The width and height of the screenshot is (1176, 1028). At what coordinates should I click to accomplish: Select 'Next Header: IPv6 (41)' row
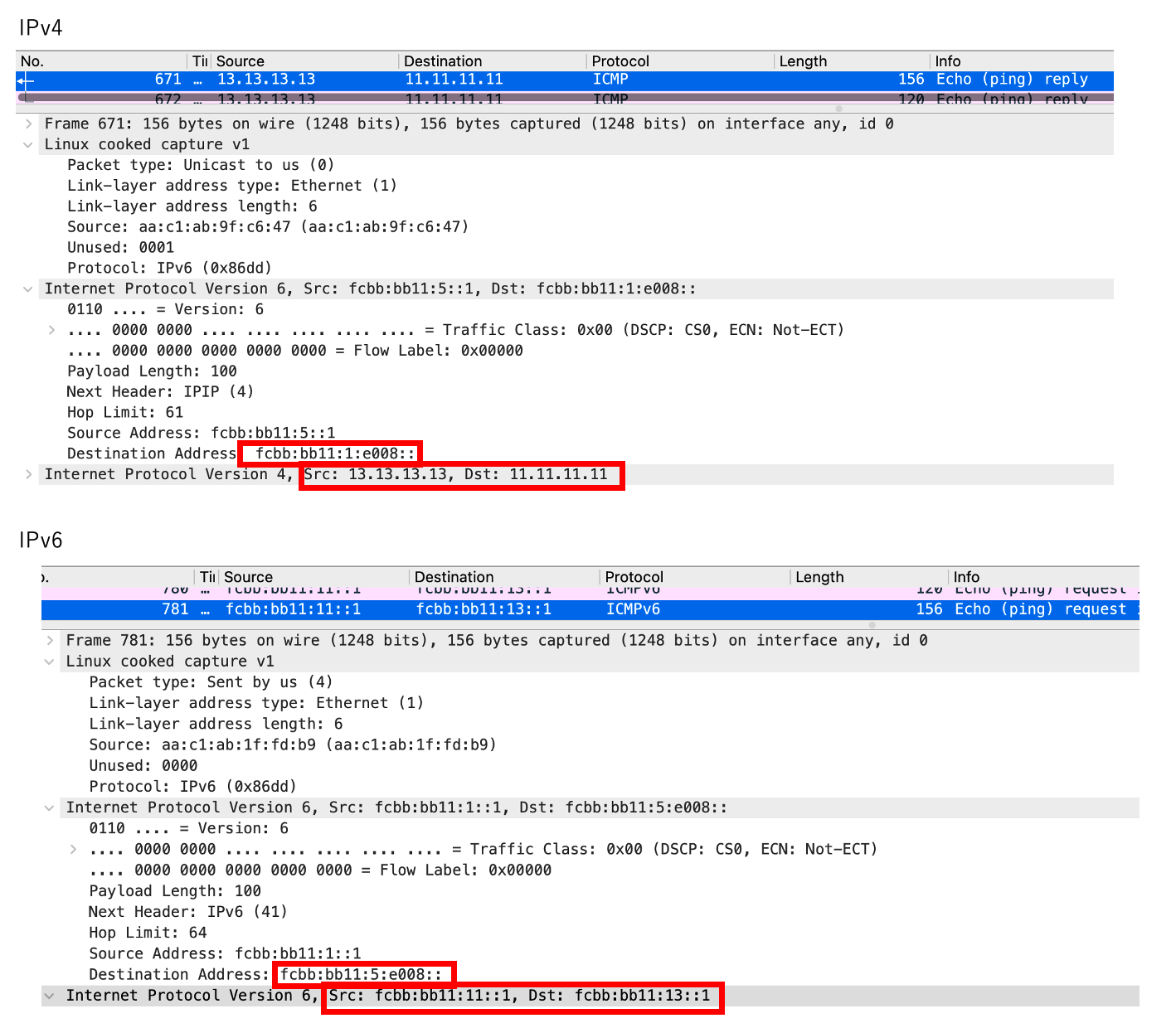(188, 912)
